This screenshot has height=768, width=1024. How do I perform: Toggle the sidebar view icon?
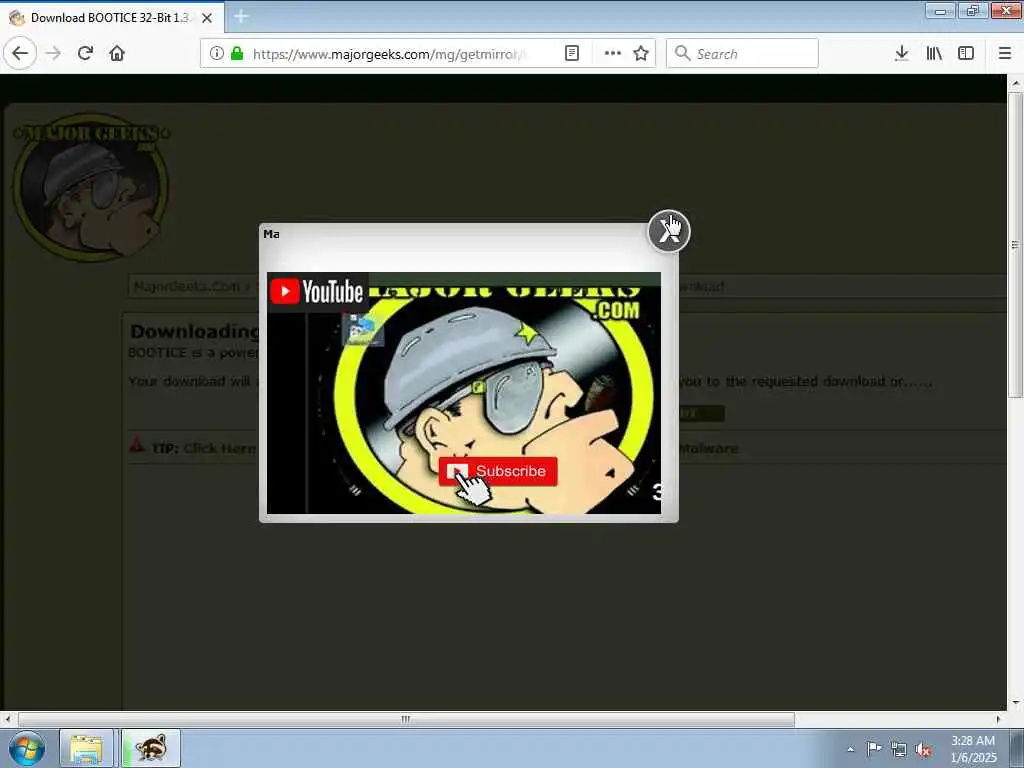coord(966,54)
